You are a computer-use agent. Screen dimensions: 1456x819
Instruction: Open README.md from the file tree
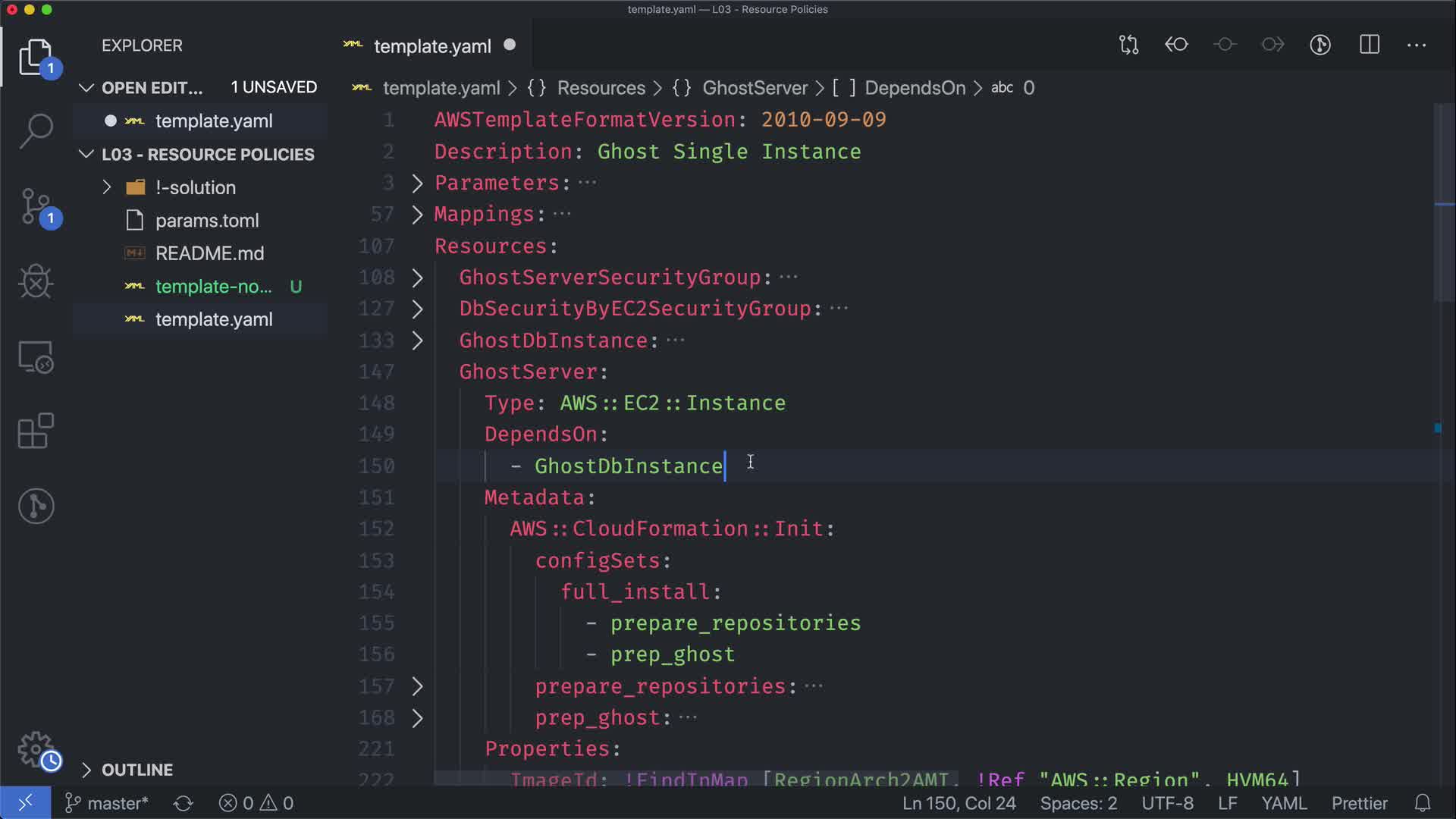tap(209, 253)
